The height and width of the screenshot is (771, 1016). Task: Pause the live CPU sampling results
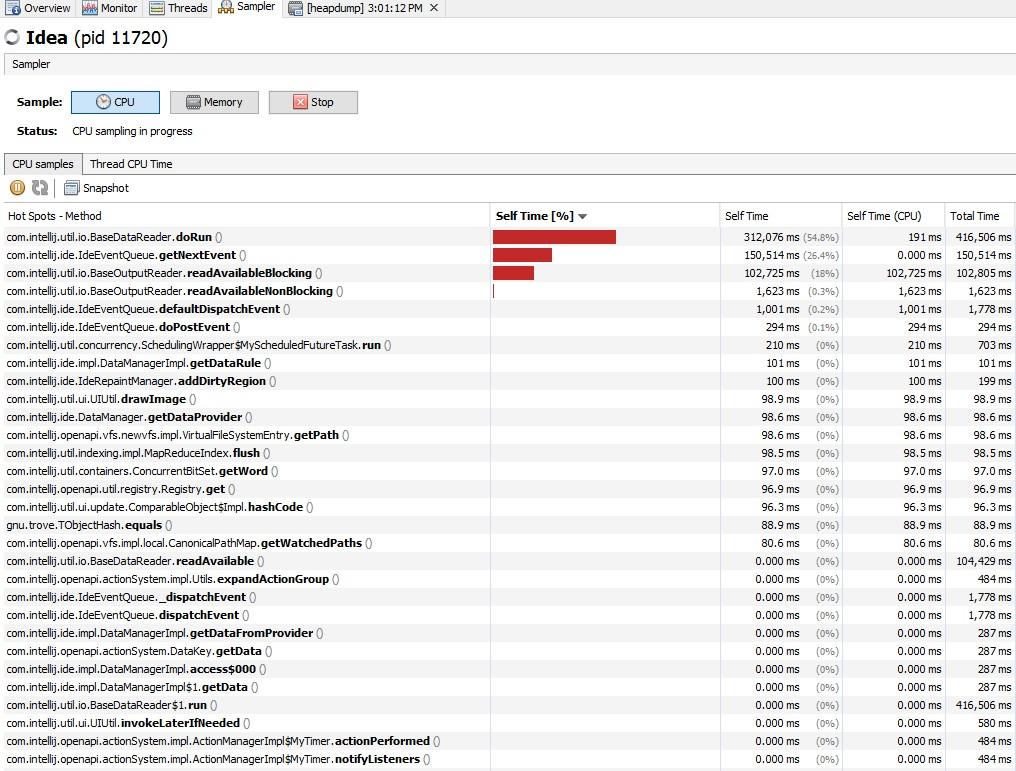17,188
